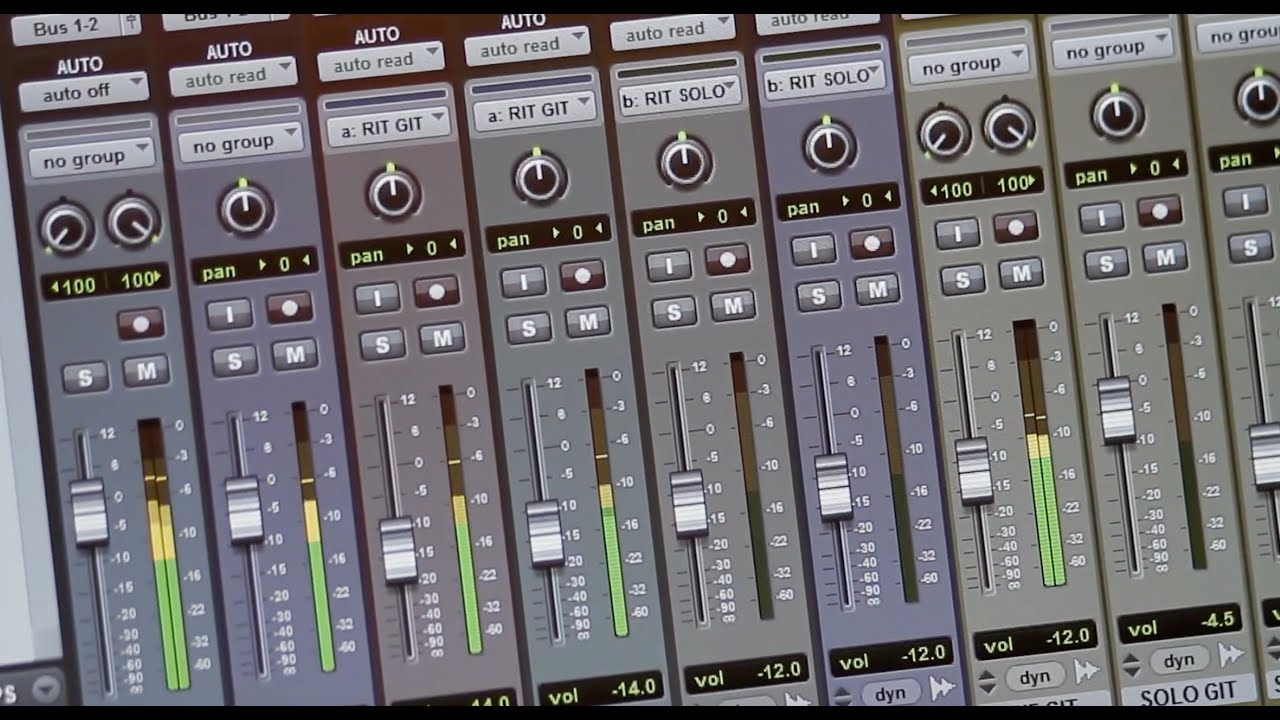
Task: Mute the auto off channel with the M button
Action: [146, 371]
